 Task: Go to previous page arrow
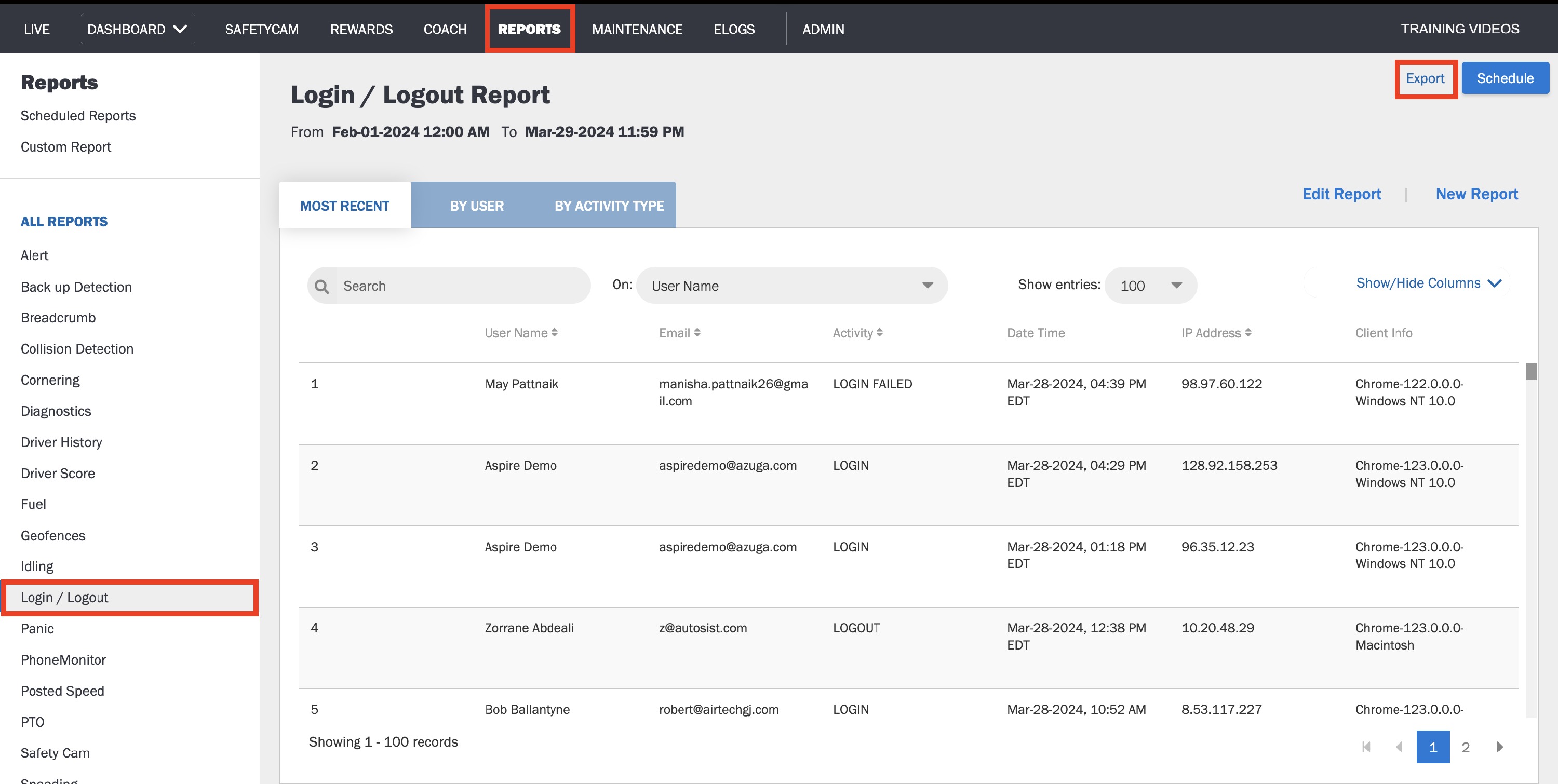tap(1399, 747)
